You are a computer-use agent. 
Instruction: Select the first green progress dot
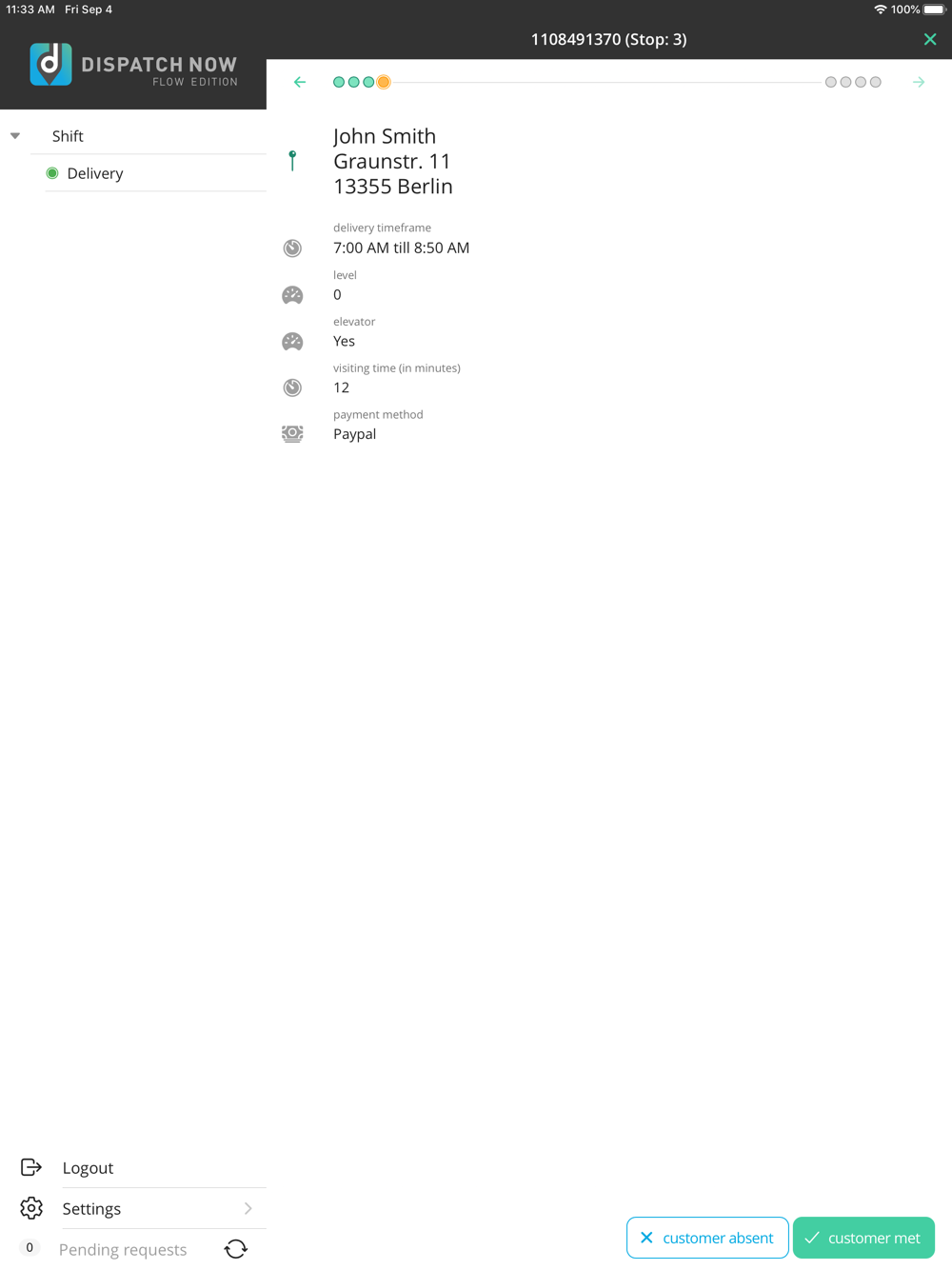(x=339, y=82)
